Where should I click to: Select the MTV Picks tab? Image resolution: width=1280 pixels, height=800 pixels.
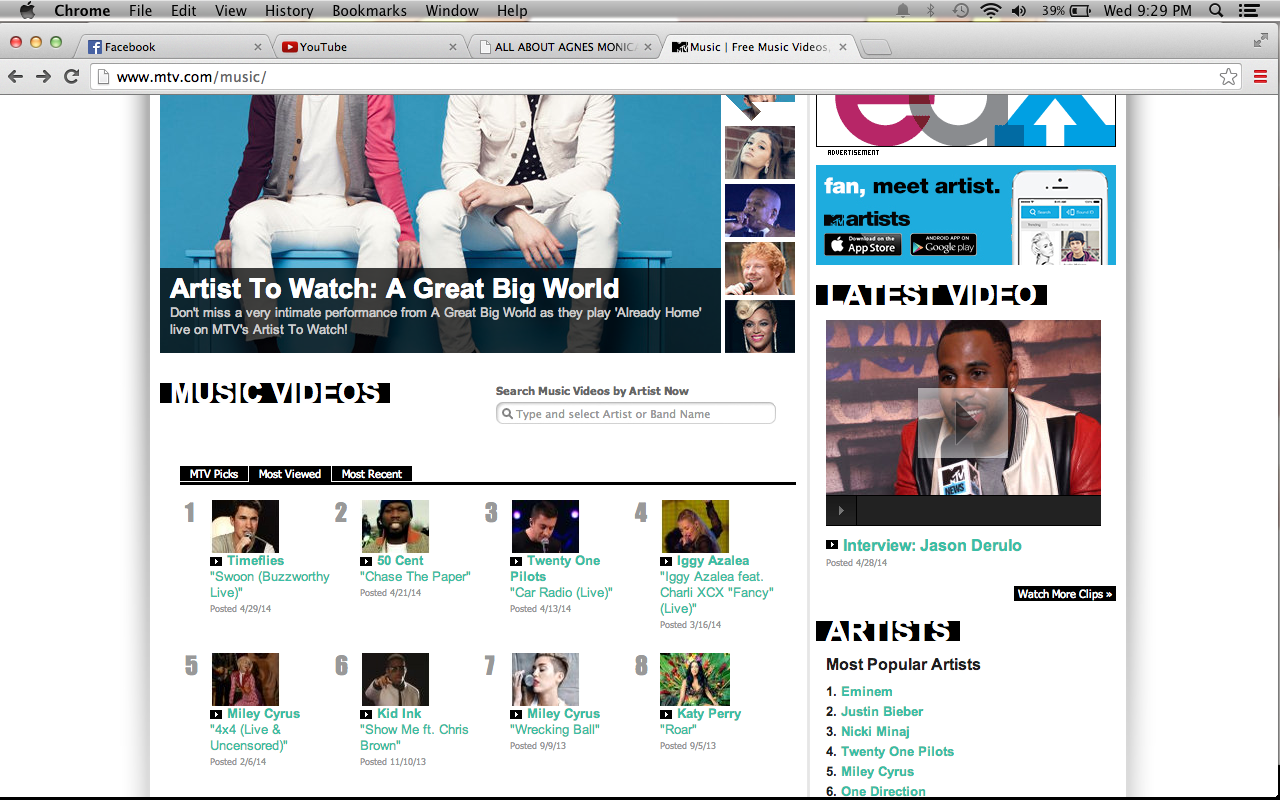(x=214, y=474)
